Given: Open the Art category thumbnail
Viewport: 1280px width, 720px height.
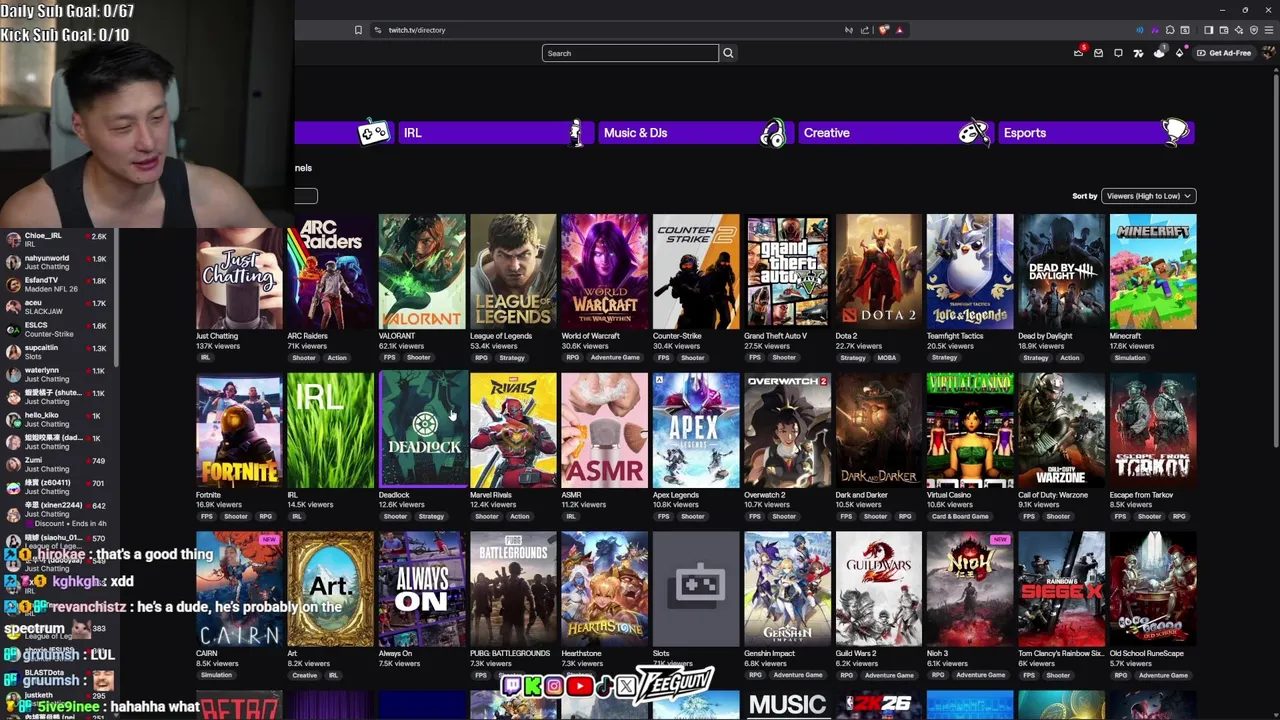Looking at the screenshot, I should pos(330,590).
